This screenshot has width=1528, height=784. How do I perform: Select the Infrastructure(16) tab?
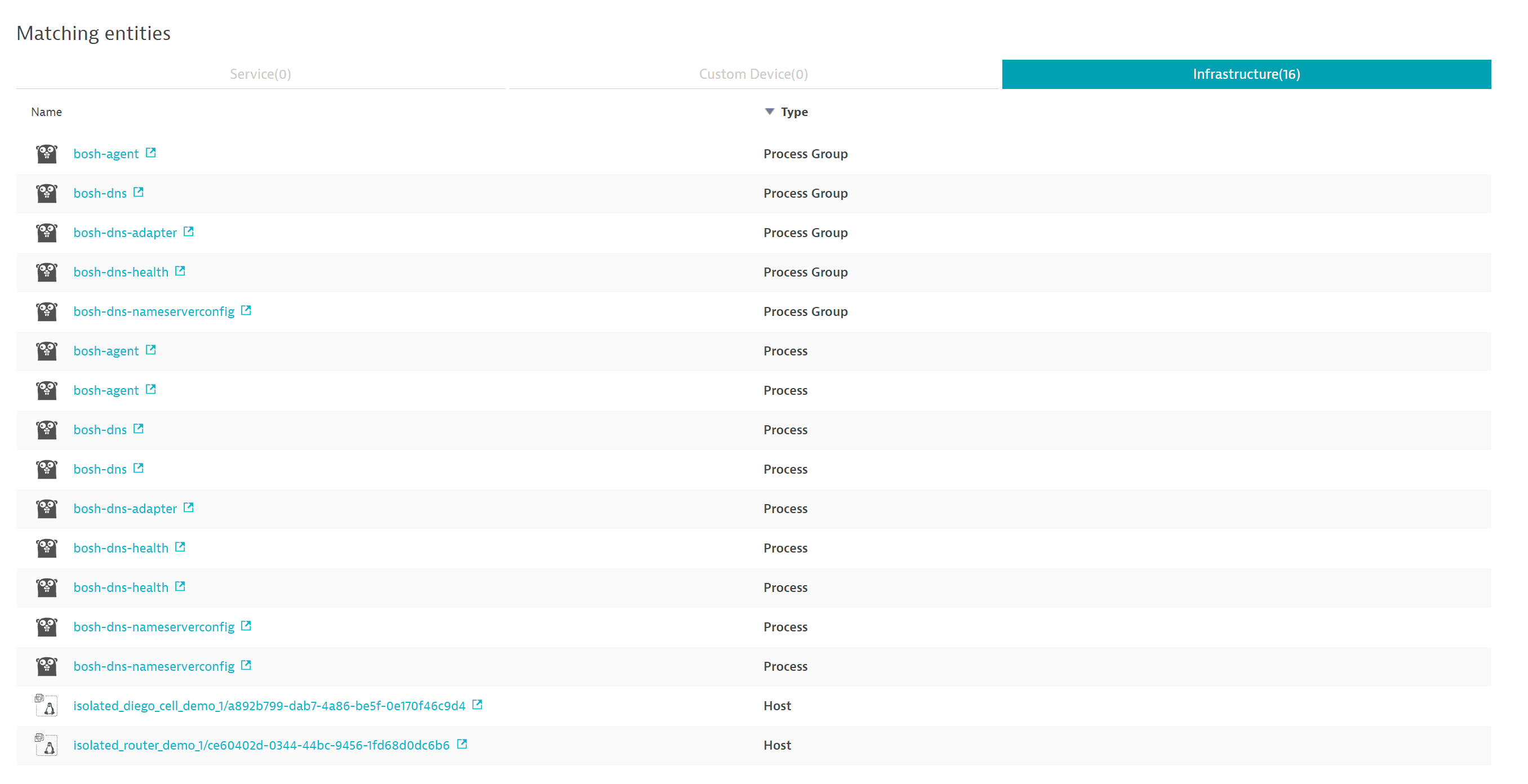1246,74
